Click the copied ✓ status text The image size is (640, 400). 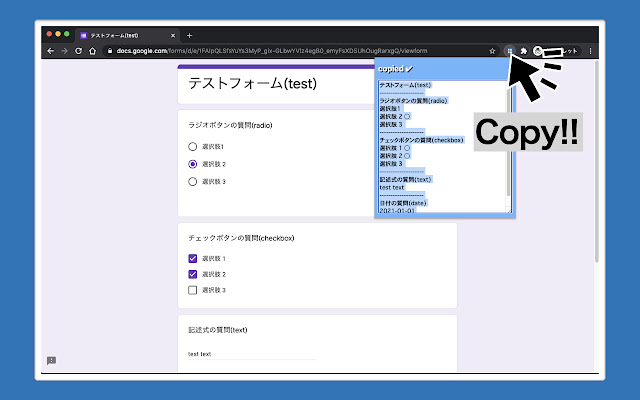tap(396, 69)
